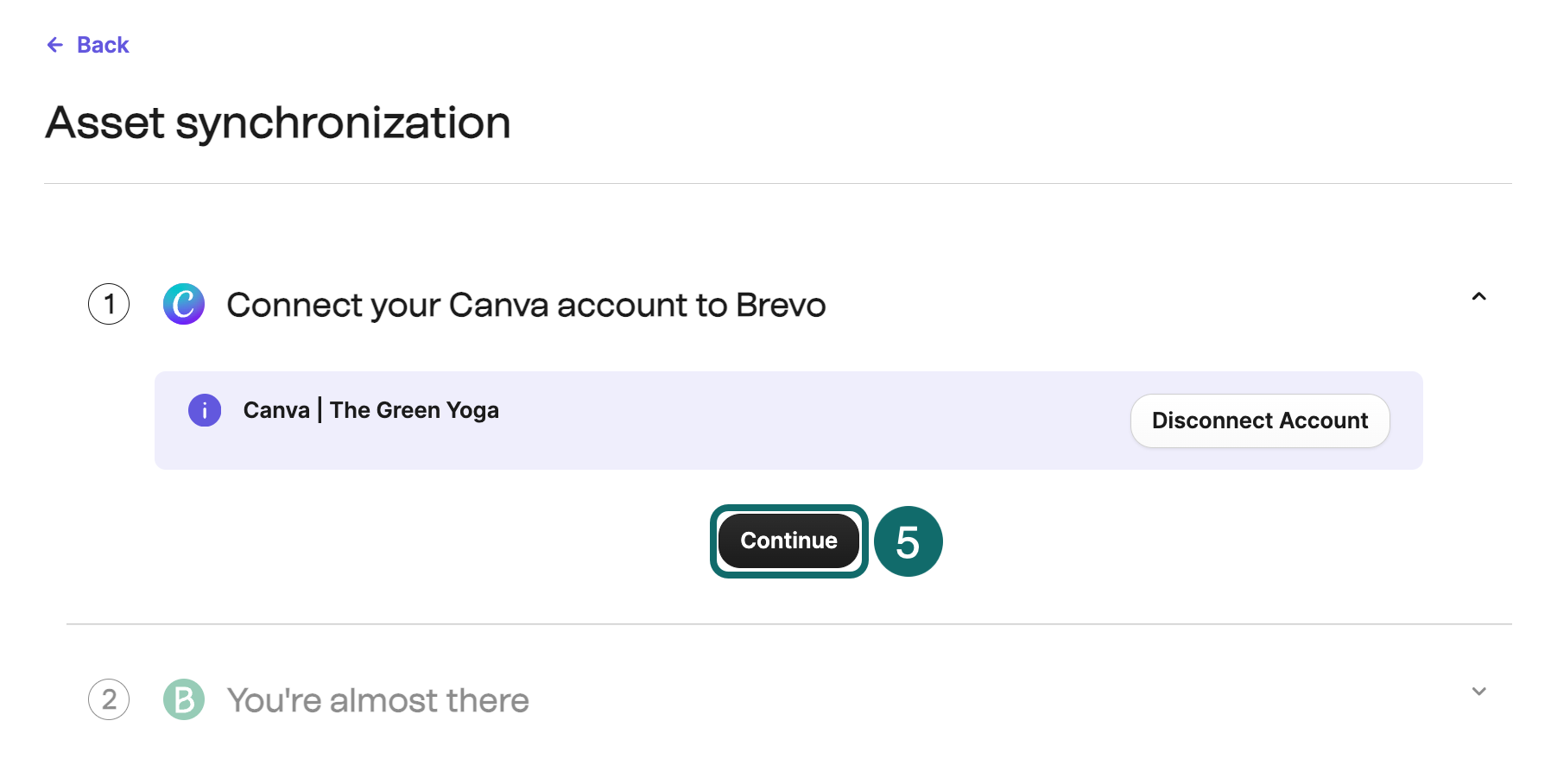The image size is (1551, 784).
Task: Click the "Connect your Canva account to Brevo" heading
Action: click(525, 304)
